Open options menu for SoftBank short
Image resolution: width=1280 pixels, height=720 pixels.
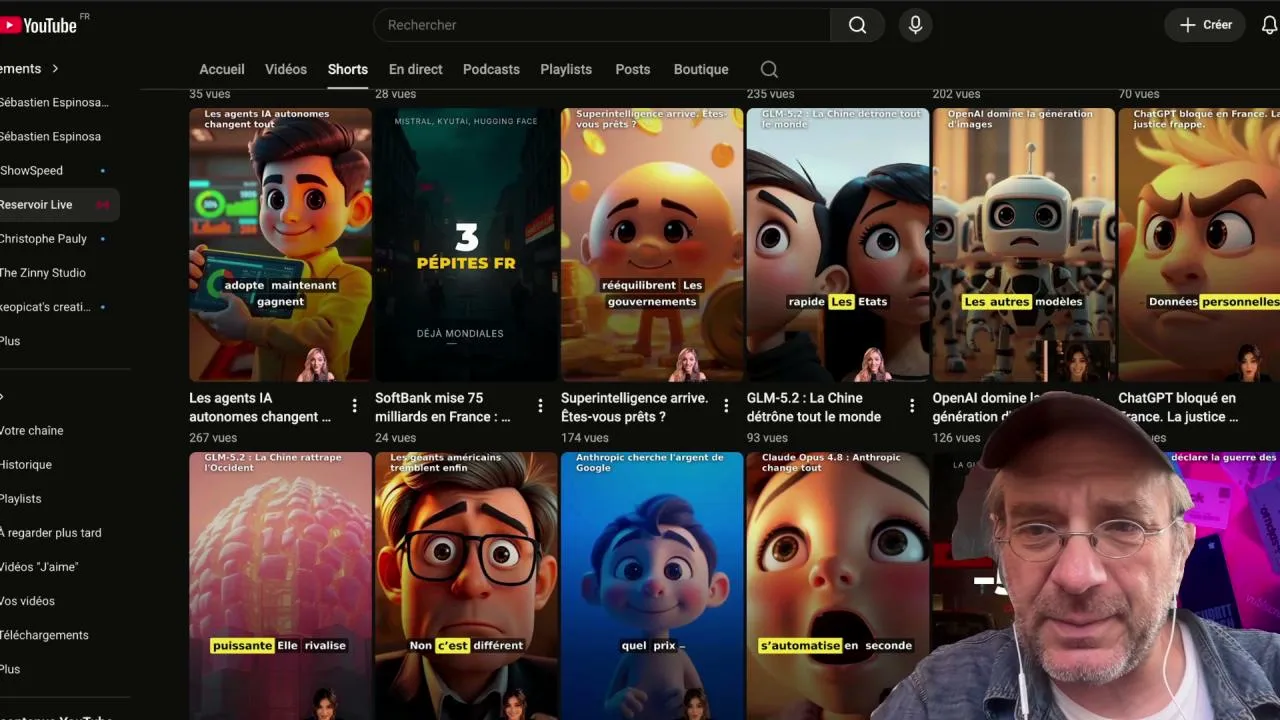(x=540, y=406)
